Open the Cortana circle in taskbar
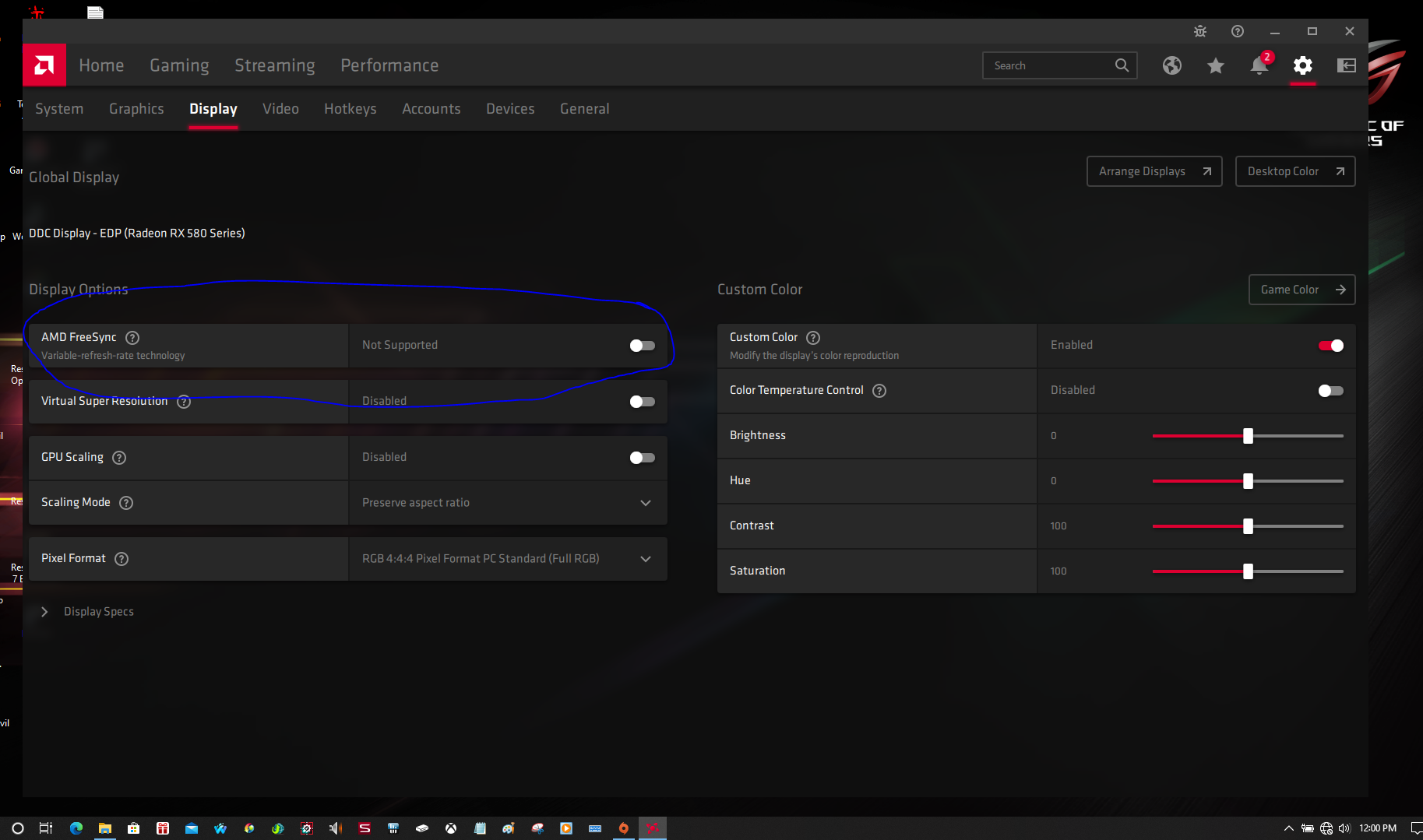The height and width of the screenshot is (840, 1423). tap(18, 828)
